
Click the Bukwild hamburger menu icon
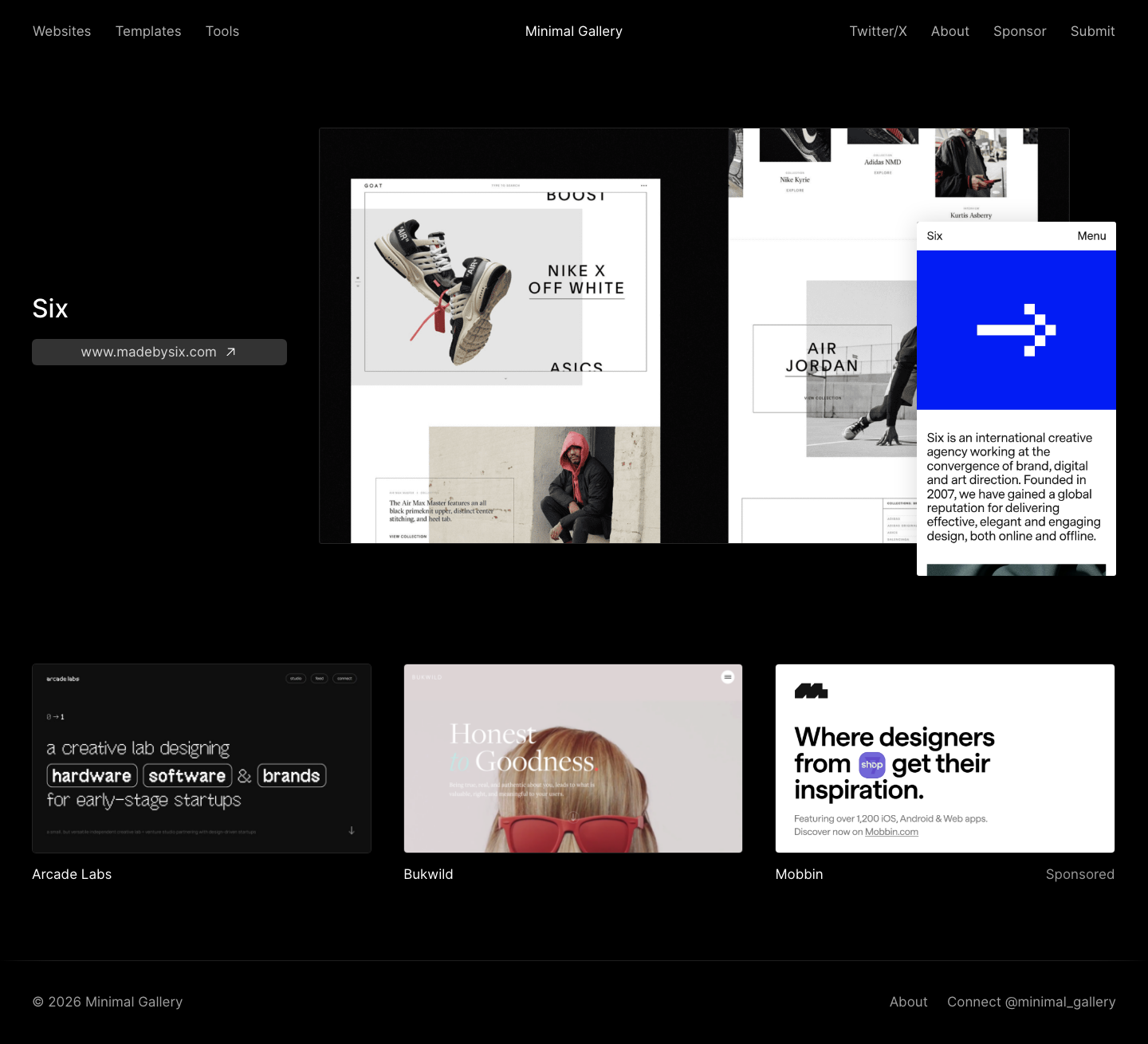pos(728,677)
